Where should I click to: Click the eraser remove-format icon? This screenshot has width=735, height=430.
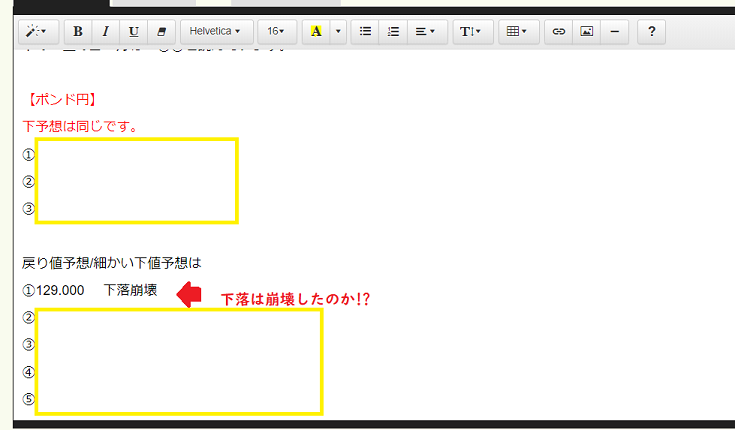(162, 31)
